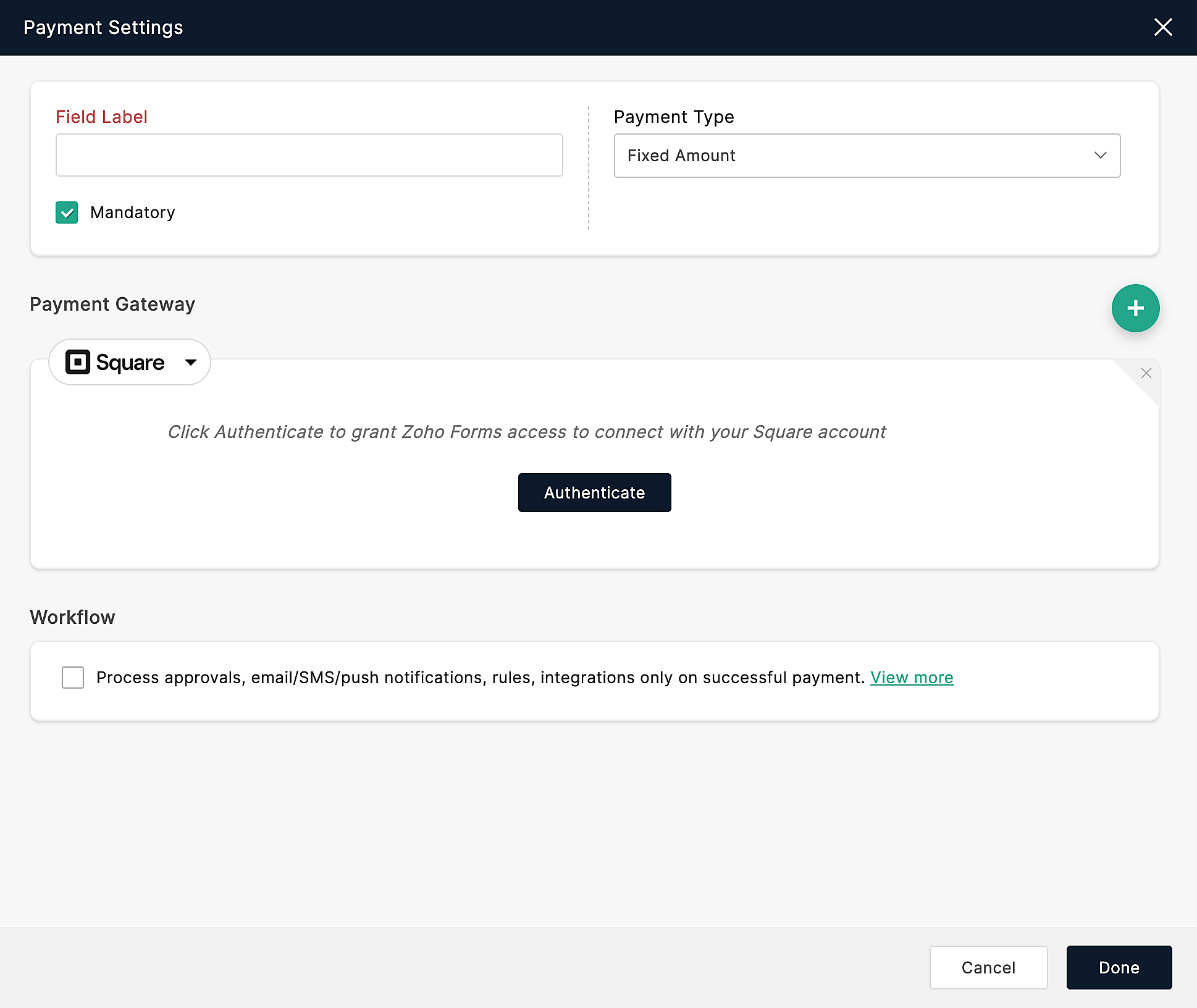Enable process on successful payment checkbox
The width and height of the screenshot is (1197, 1008).
(x=73, y=678)
